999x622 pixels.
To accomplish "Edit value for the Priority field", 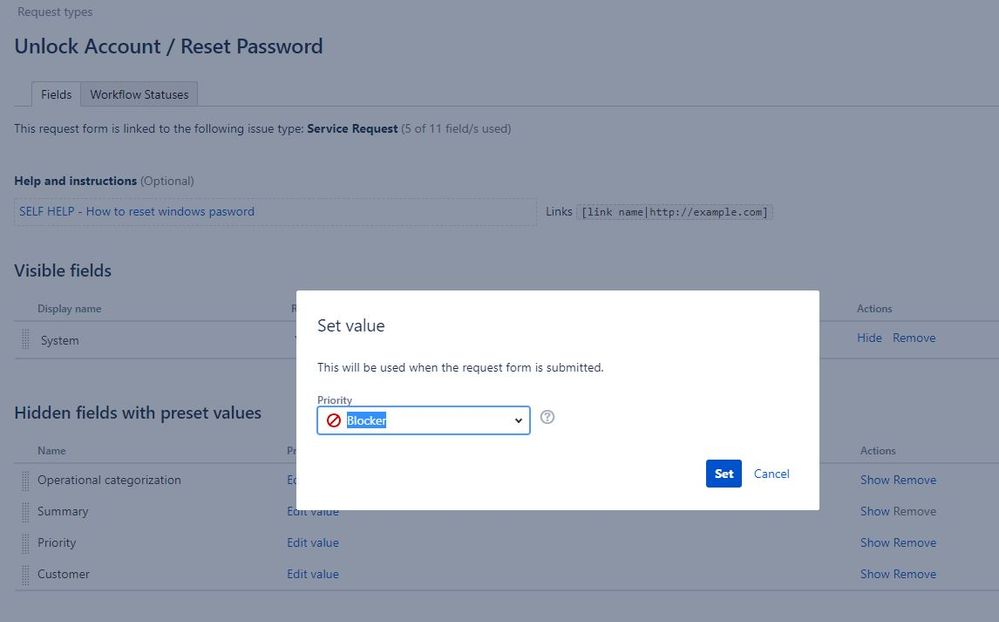I will (313, 543).
